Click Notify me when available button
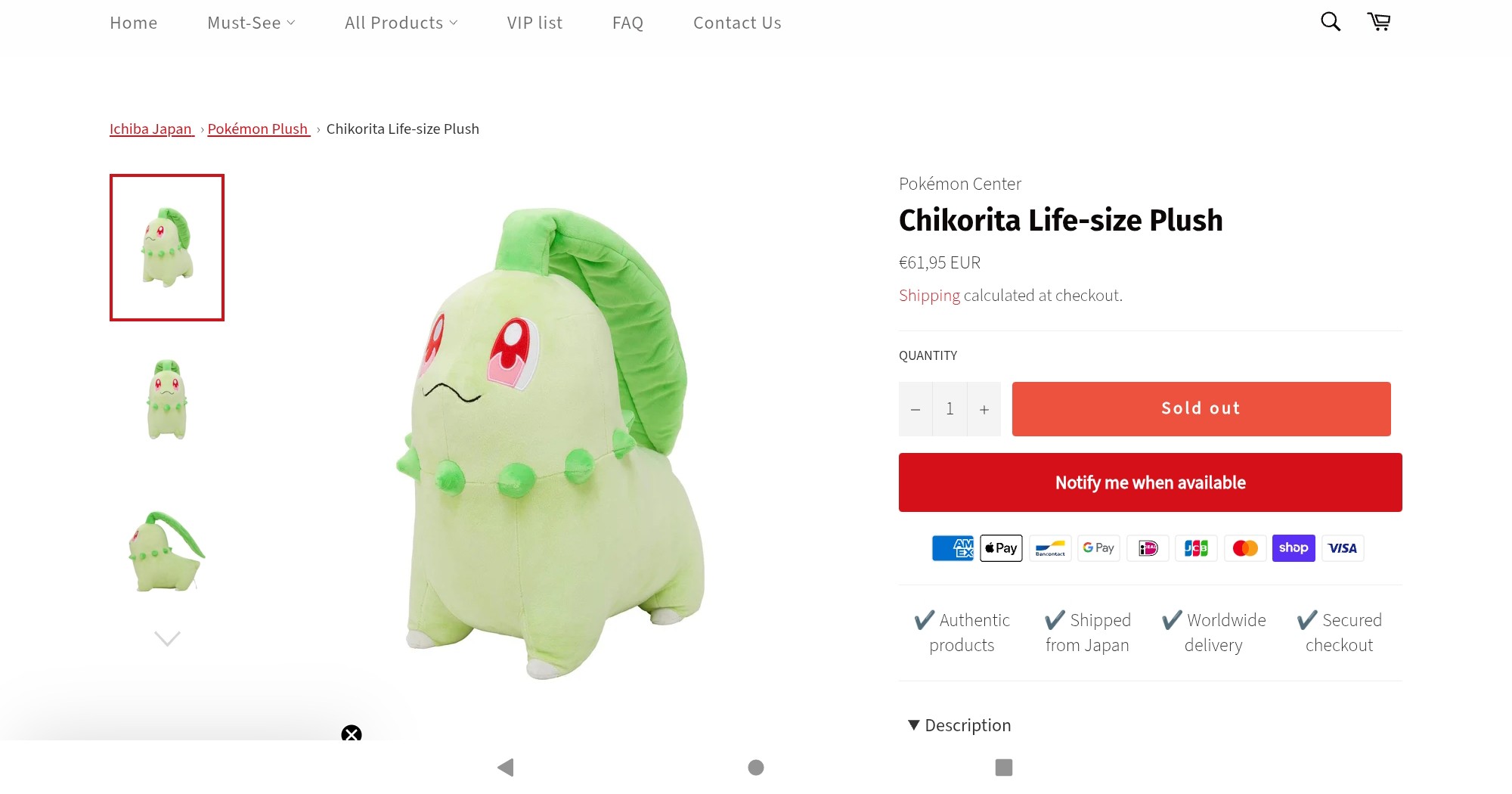This screenshot has height=794, width=1512. click(1151, 482)
